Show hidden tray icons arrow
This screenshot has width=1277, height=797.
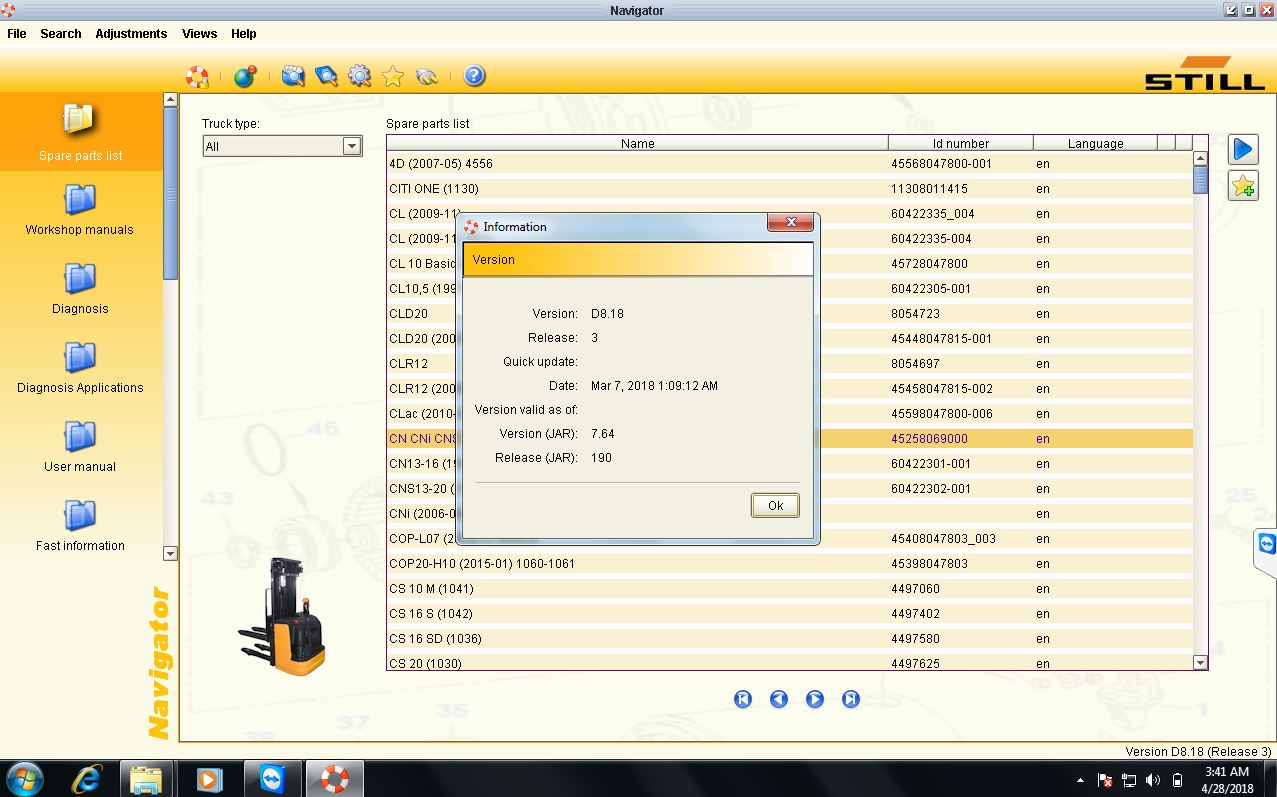tap(1080, 780)
